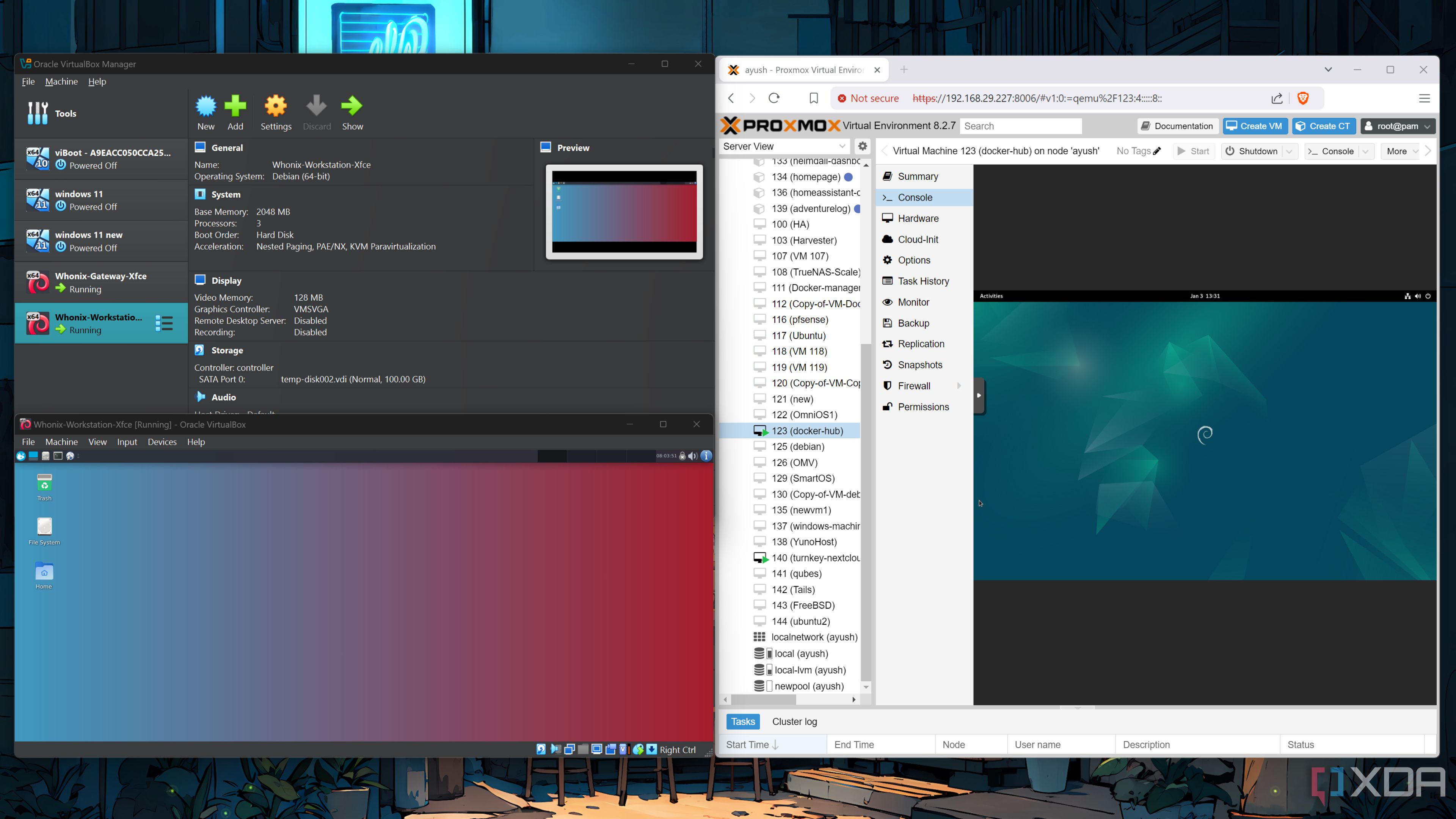This screenshot has width=1456, height=819.
Task: Open the Devices menu in the Whonix VM window
Action: (162, 441)
